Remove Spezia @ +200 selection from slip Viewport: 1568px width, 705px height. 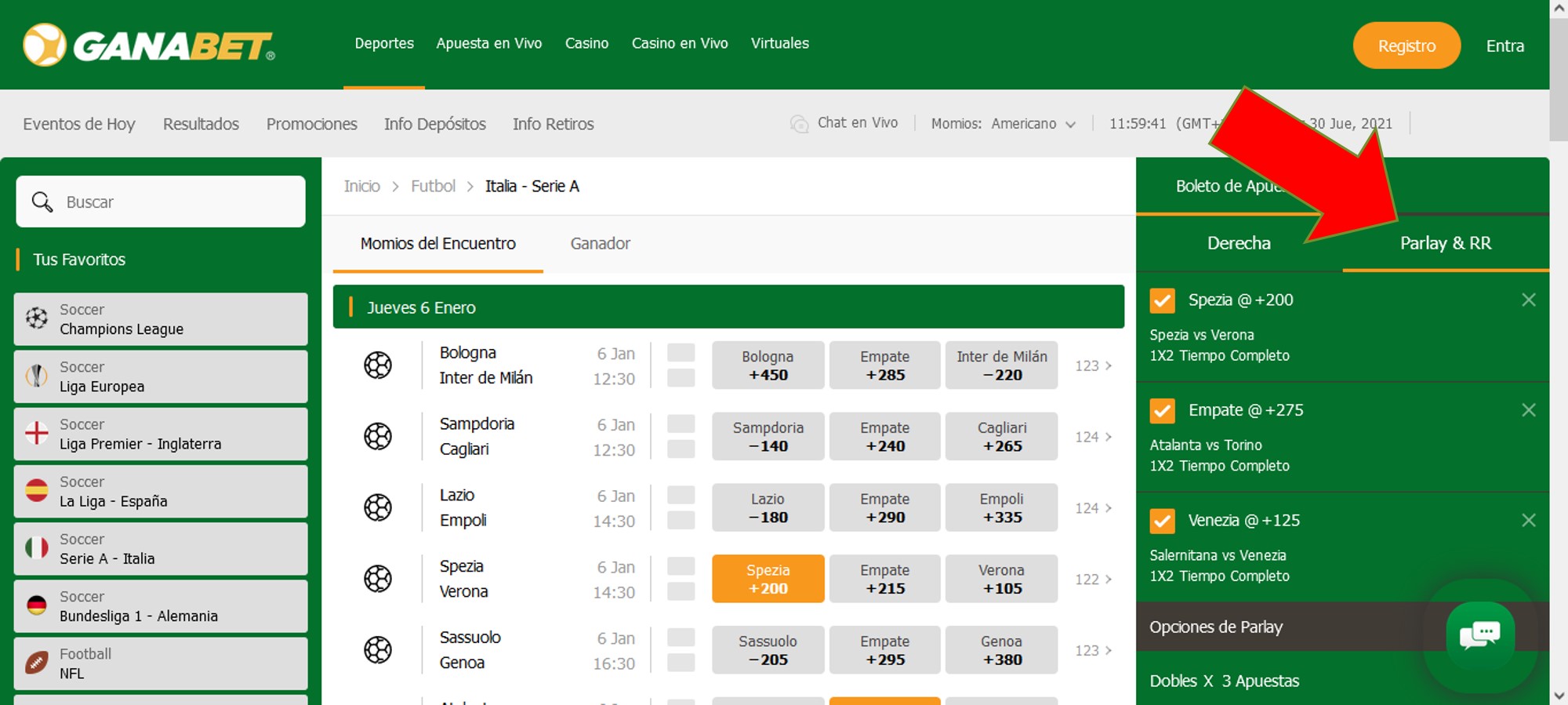[1528, 300]
